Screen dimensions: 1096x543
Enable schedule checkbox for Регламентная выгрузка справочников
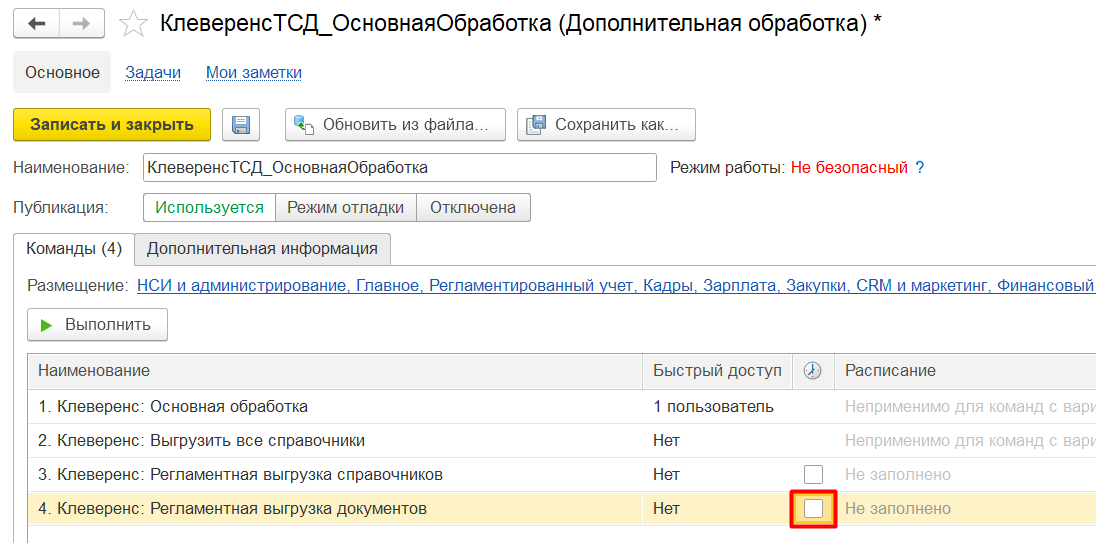[814, 475]
